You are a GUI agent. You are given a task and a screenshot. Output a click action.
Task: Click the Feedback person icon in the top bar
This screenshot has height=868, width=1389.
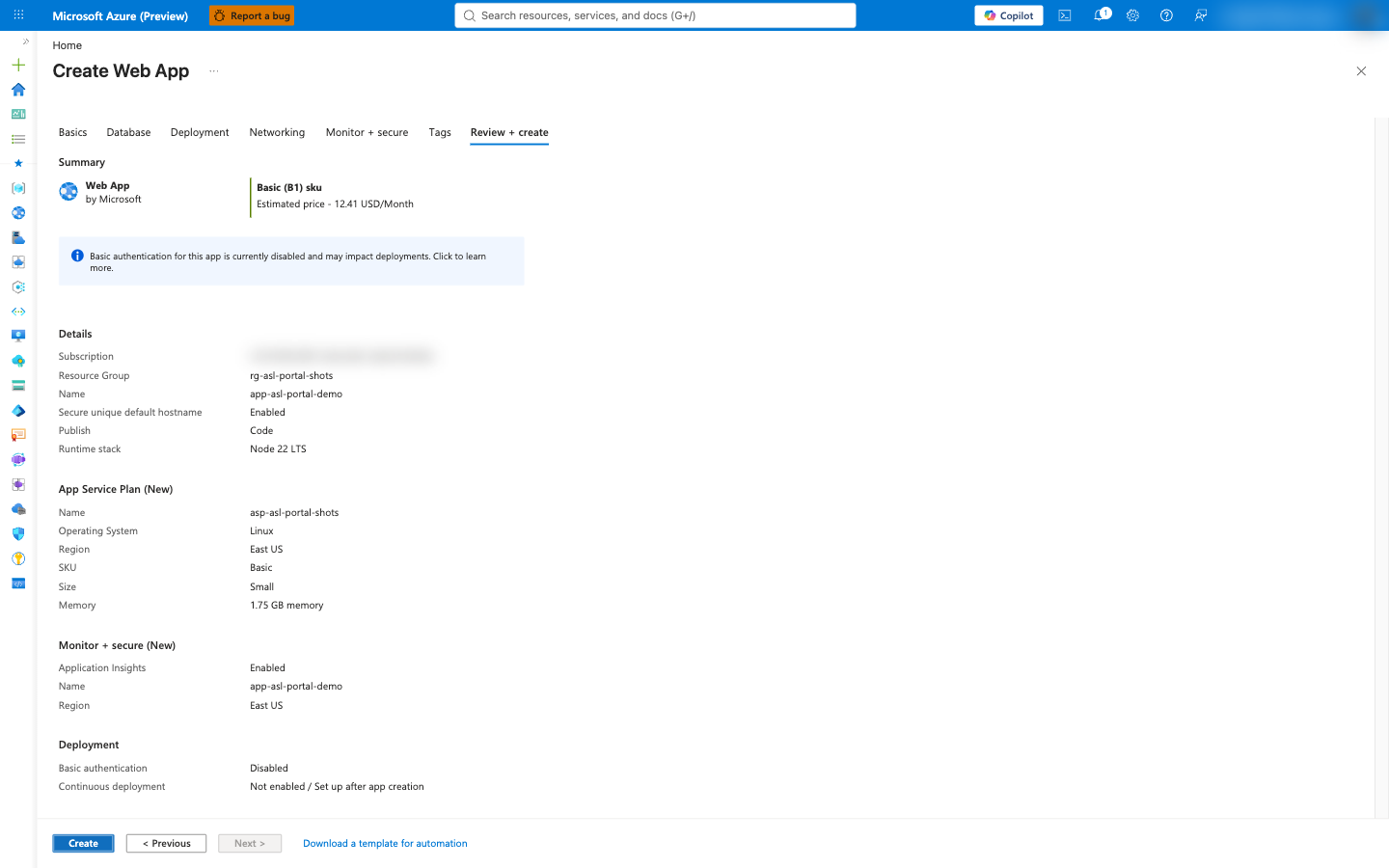click(1201, 15)
